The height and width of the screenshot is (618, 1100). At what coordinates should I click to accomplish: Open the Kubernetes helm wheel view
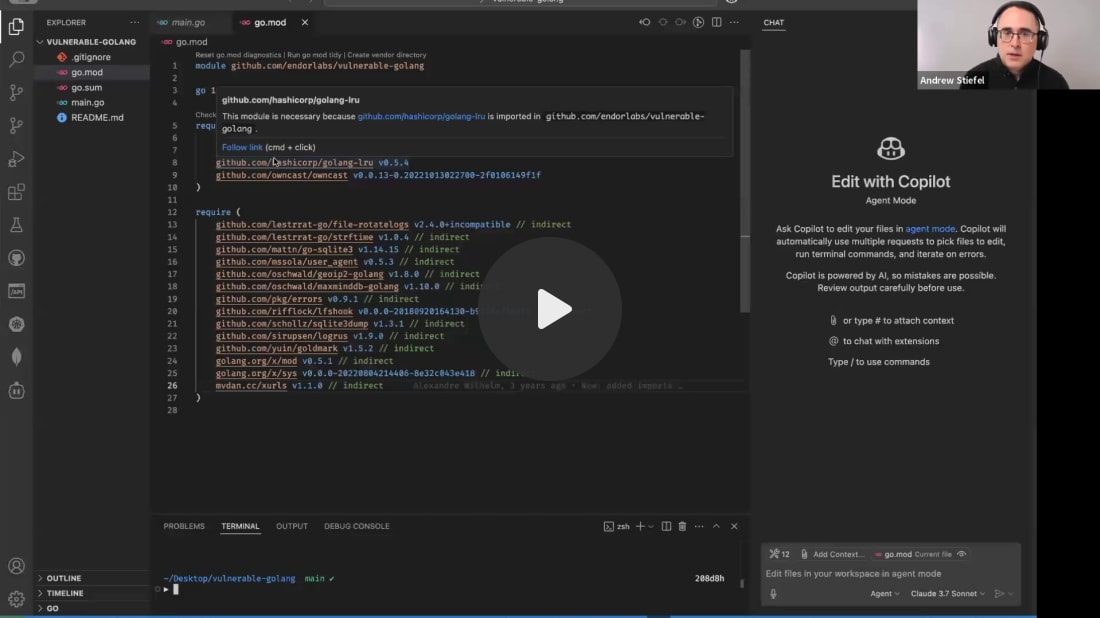(x=16, y=324)
